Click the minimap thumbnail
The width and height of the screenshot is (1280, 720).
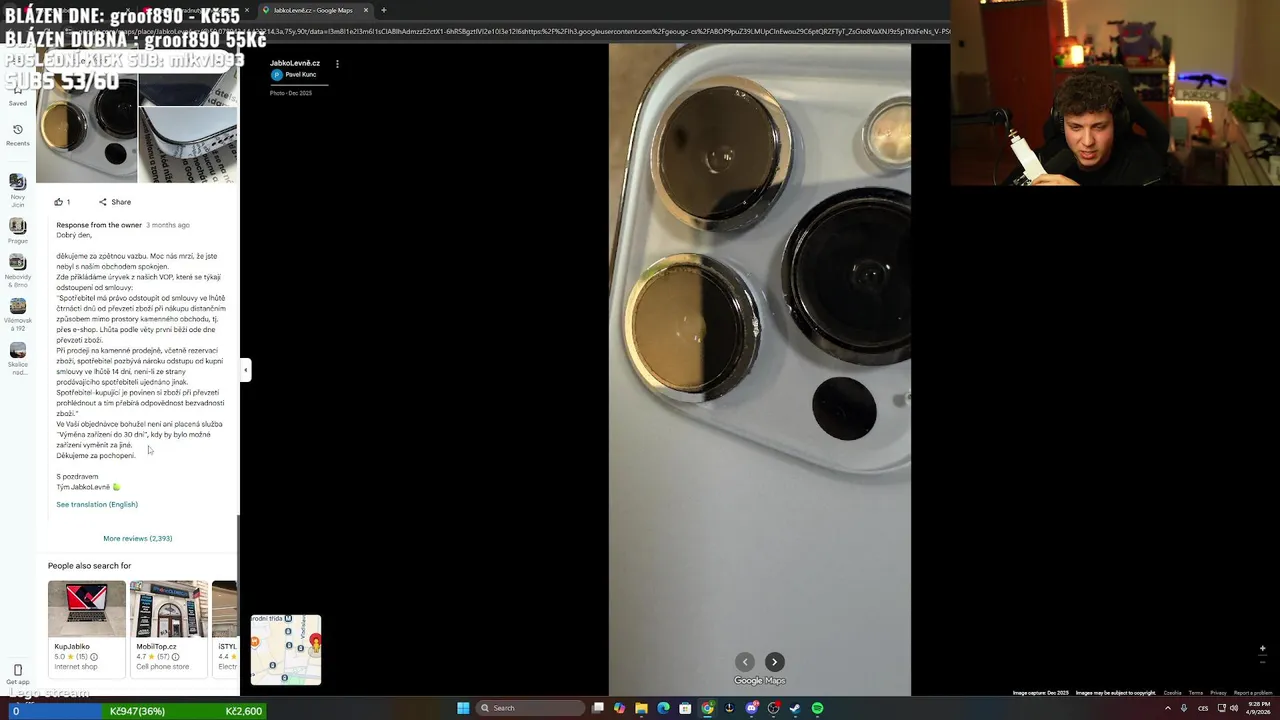click(x=286, y=650)
